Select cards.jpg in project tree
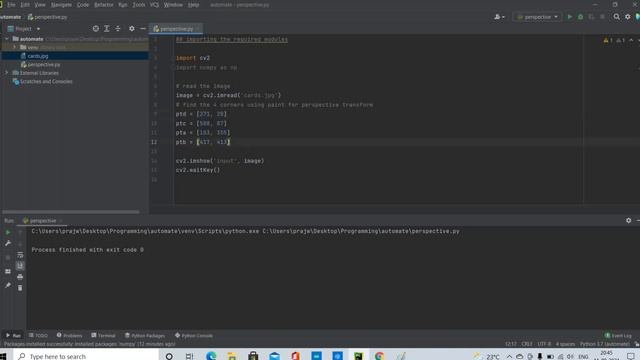 pyautogui.click(x=38, y=56)
